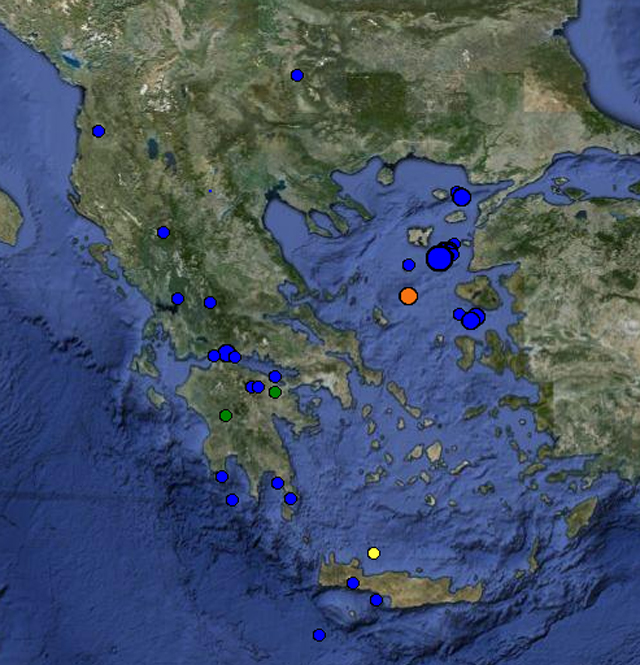640x665 pixels.
Task: Select the southernmost blue marker below Crete
Action: tap(319, 635)
